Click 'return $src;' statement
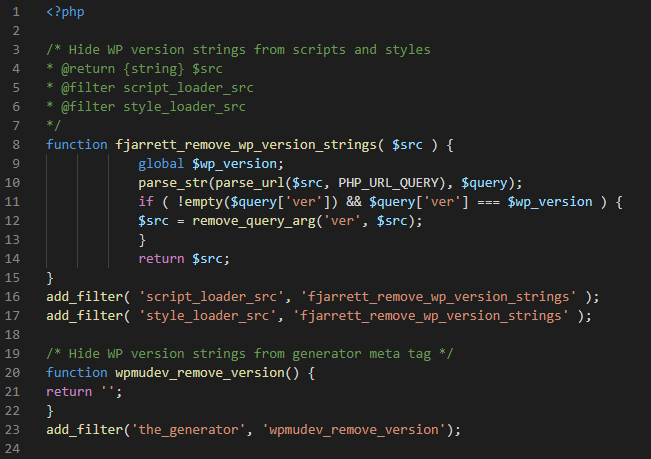 [184, 259]
